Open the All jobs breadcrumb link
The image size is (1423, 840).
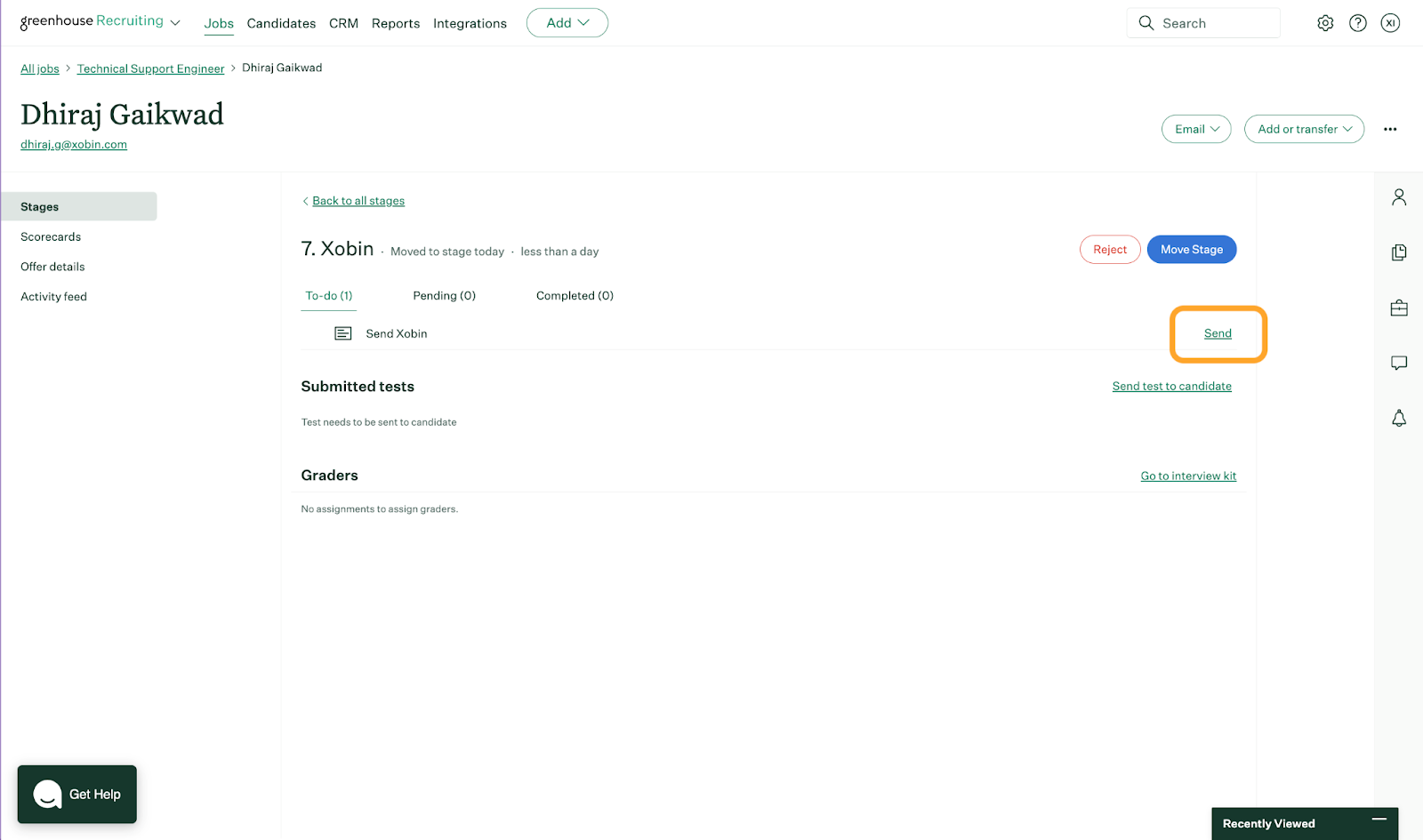(40, 68)
